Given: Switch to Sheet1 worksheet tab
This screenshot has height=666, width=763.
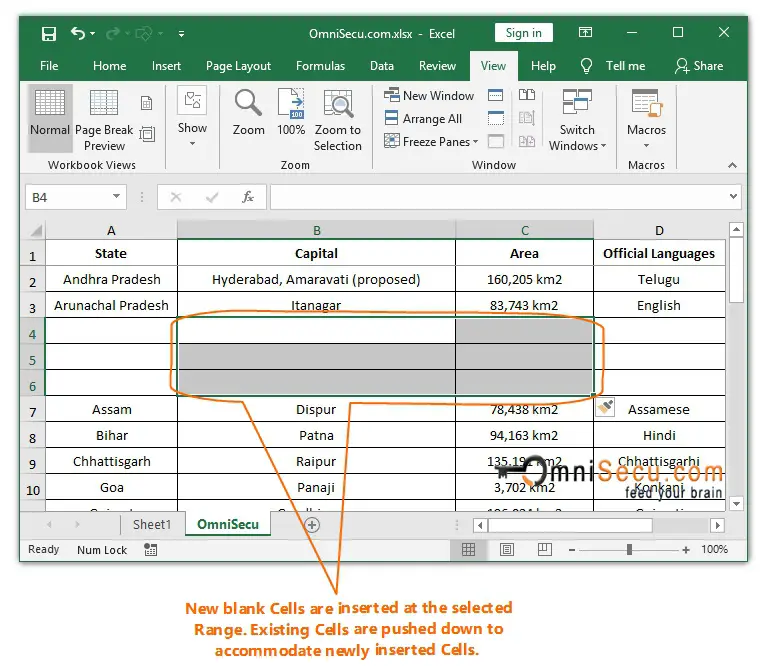Looking at the screenshot, I should (152, 524).
